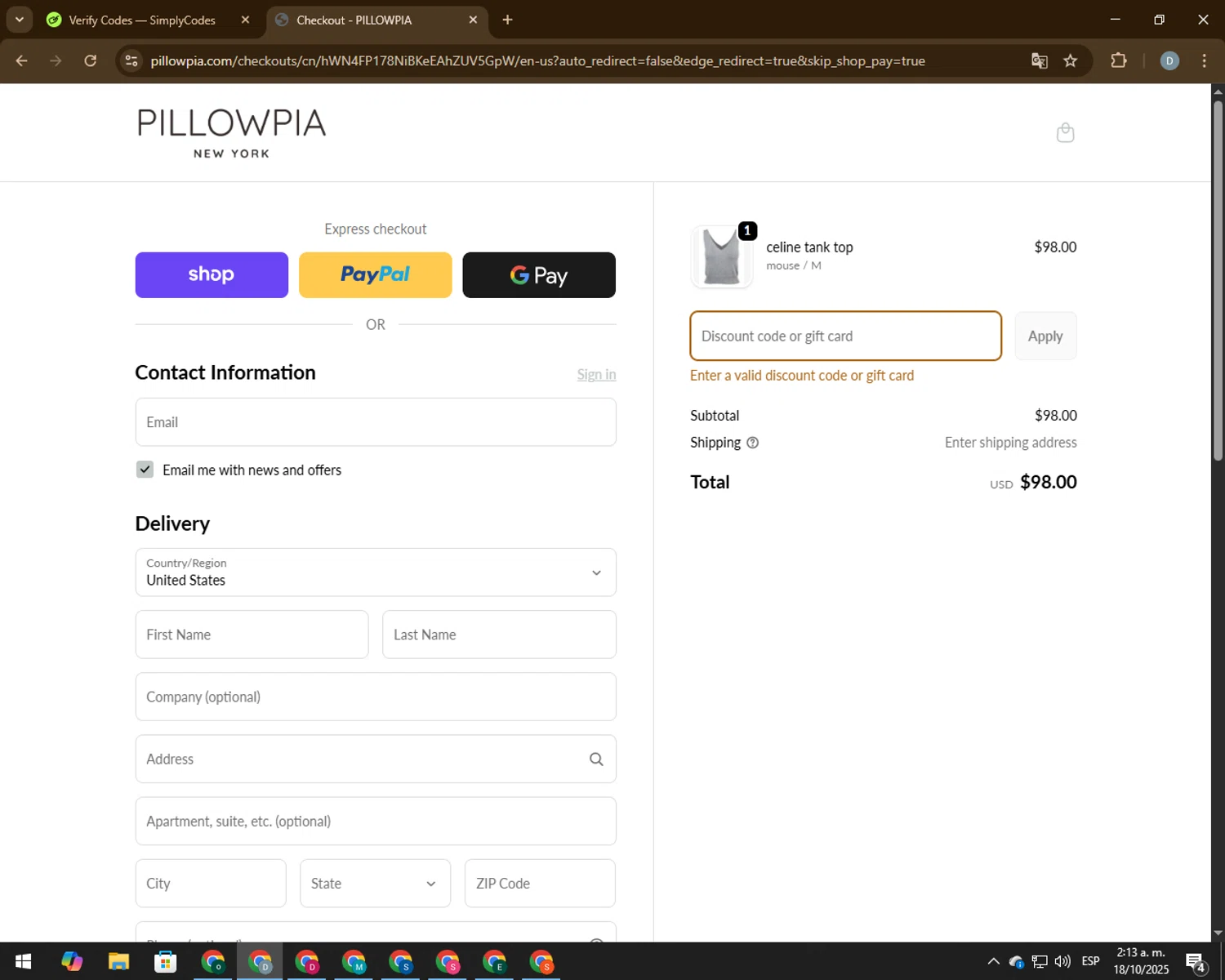Close the Checkout - PILLOWPIA tab
Screen dimensions: 1225x980
click(x=473, y=20)
